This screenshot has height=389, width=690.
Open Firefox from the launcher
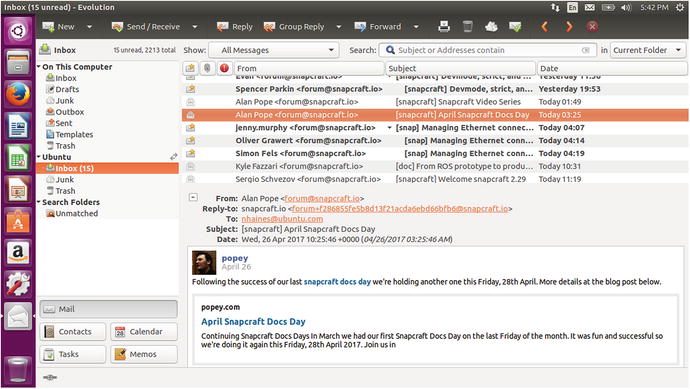tap(18, 94)
